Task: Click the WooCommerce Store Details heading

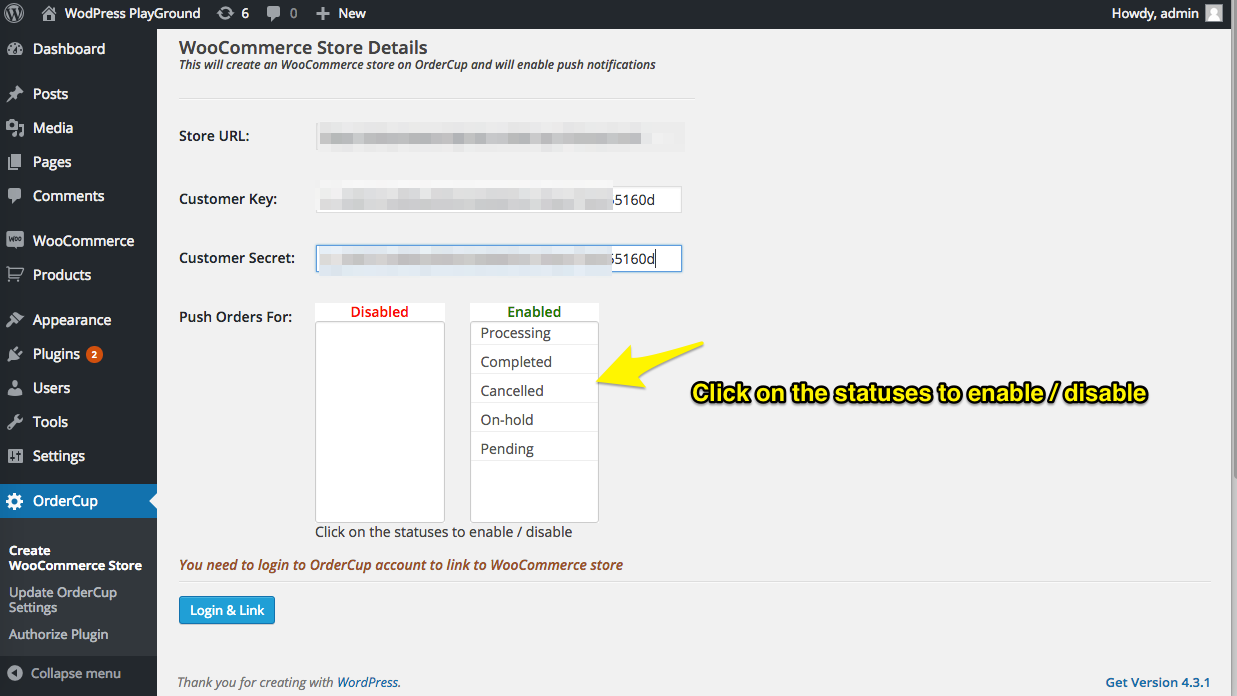Action: tap(303, 47)
